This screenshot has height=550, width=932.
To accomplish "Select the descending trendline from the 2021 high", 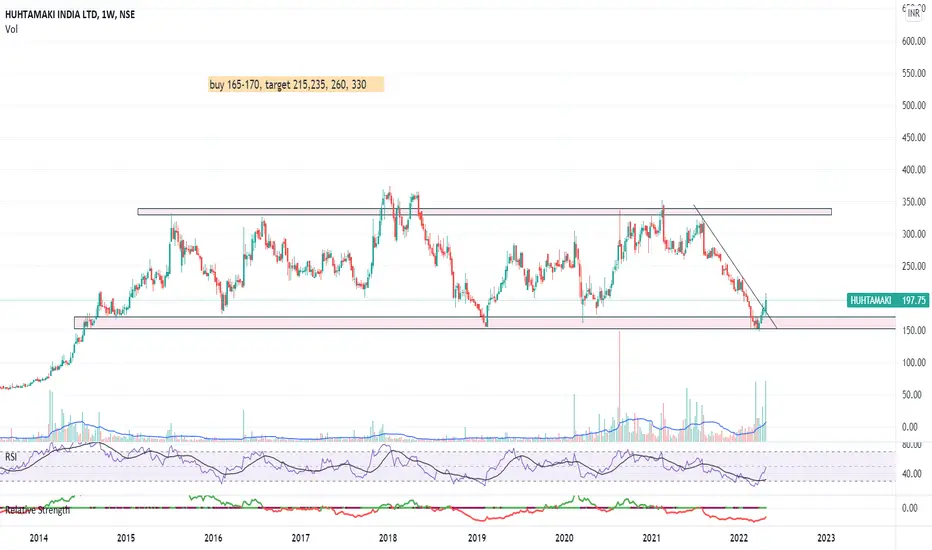I will coord(735,266).
